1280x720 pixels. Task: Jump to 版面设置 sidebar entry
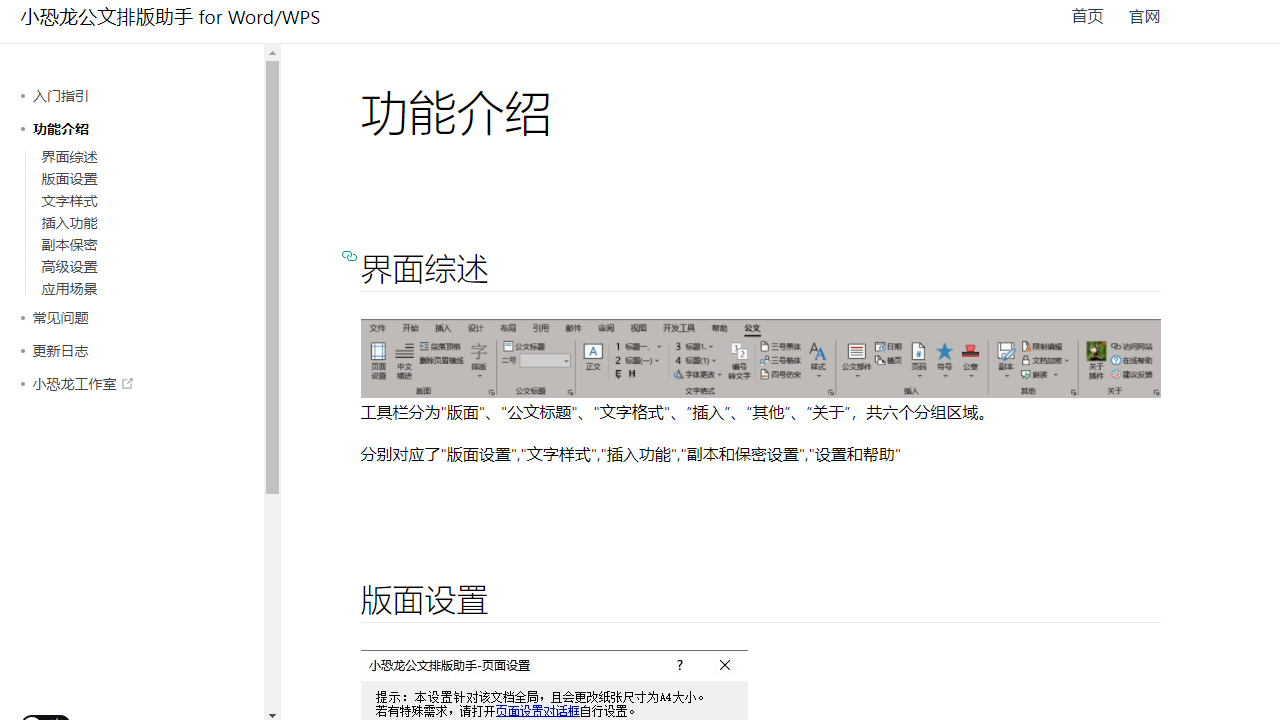point(69,179)
